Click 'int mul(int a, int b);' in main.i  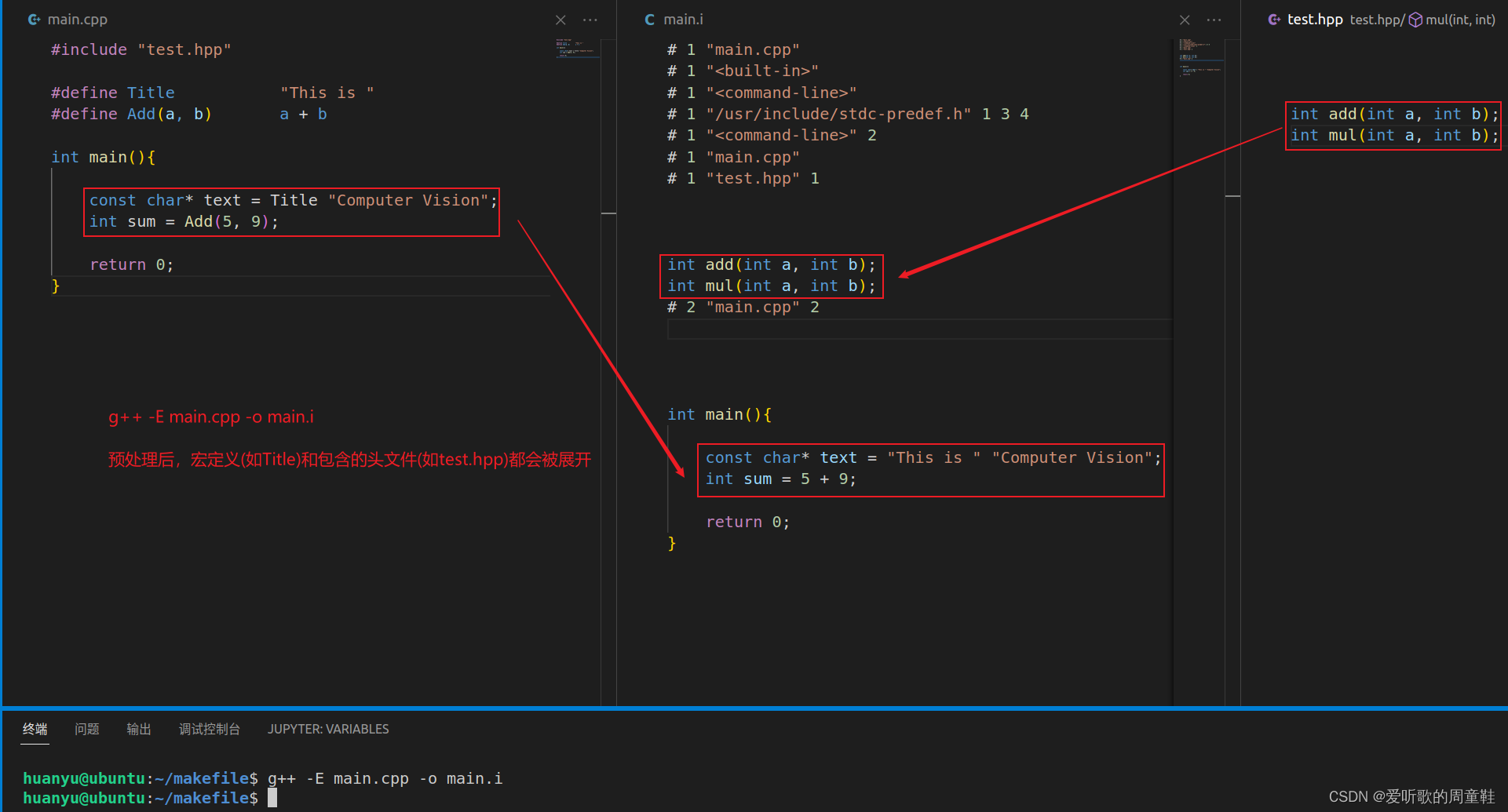[x=772, y=286]
